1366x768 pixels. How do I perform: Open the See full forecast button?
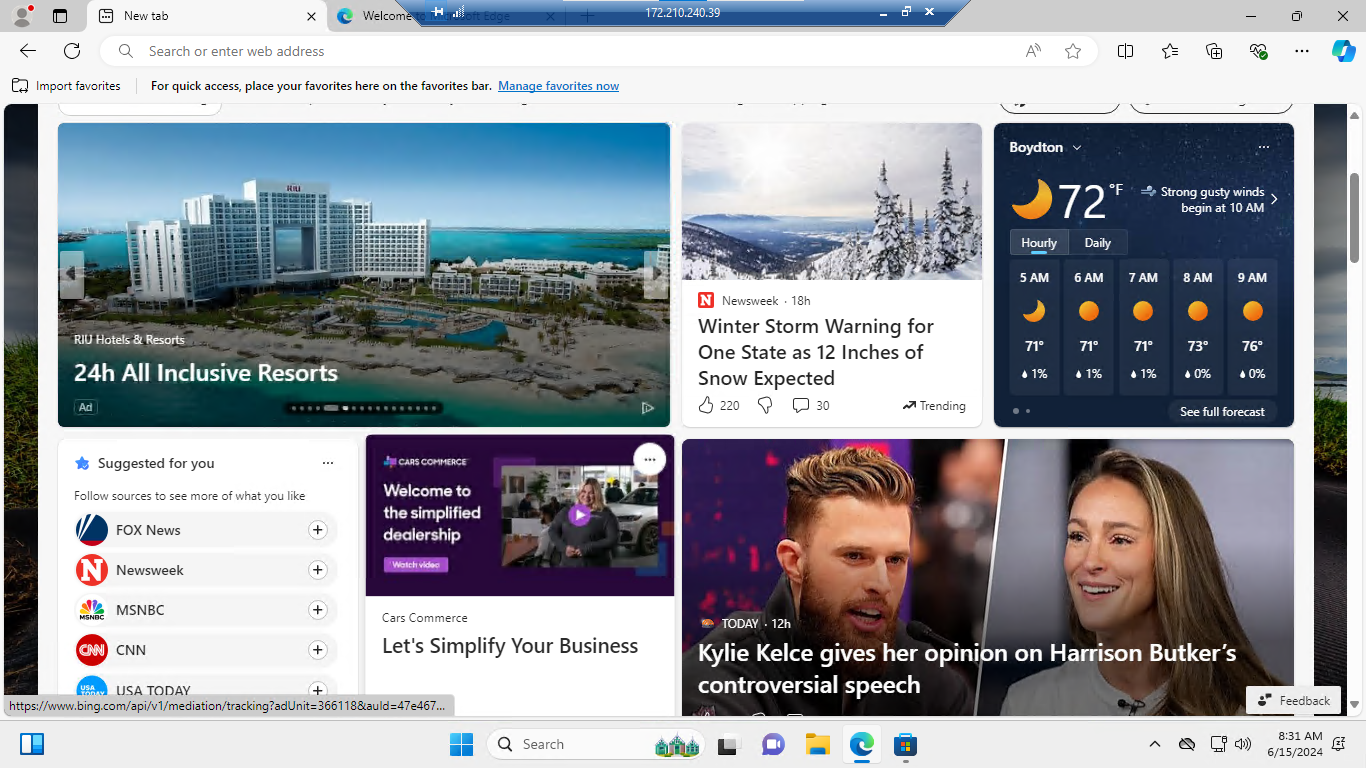pos(1222,411)
